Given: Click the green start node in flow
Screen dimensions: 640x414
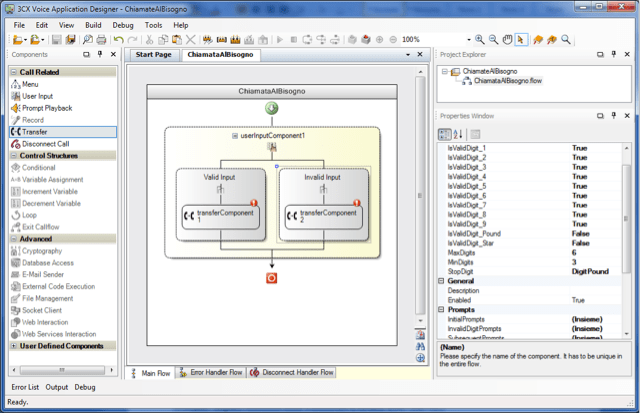Looking at the screenshot, I should click(272, 108).
